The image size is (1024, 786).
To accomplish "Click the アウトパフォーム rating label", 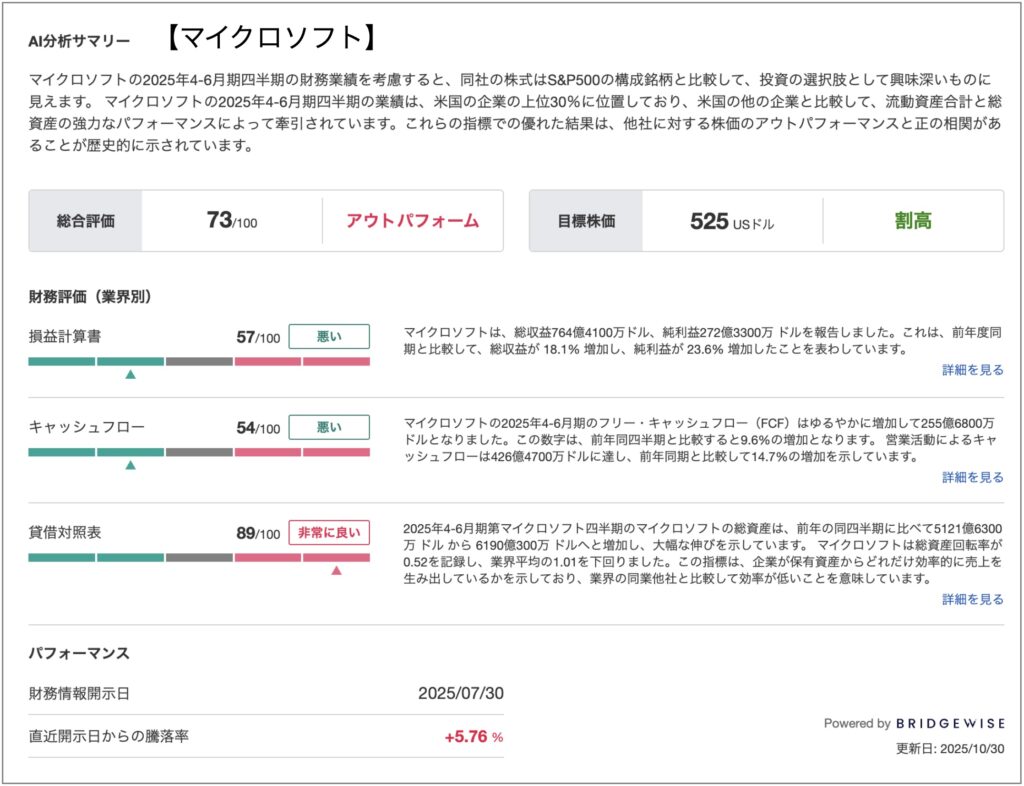I will (x=412, y=221).
